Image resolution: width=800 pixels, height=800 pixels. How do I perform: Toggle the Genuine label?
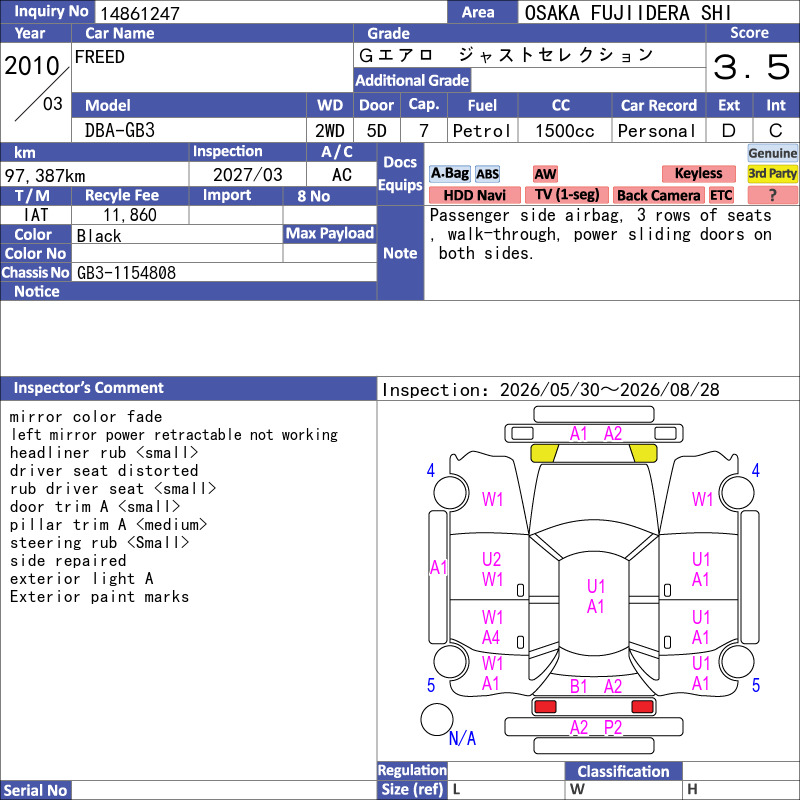pos(772,153)
